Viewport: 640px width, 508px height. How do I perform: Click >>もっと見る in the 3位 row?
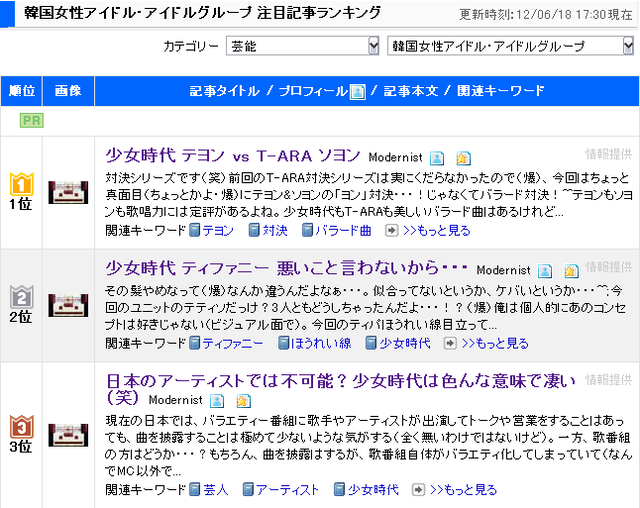pos(464,489)
